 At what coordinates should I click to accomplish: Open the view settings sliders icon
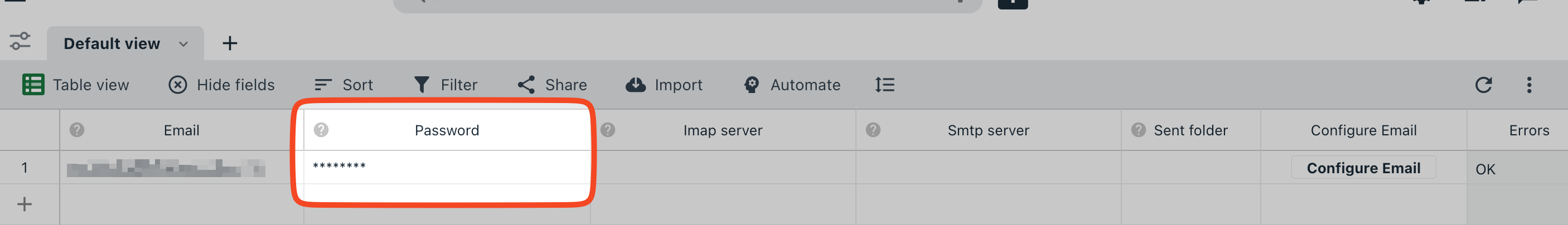coord(20,41)
